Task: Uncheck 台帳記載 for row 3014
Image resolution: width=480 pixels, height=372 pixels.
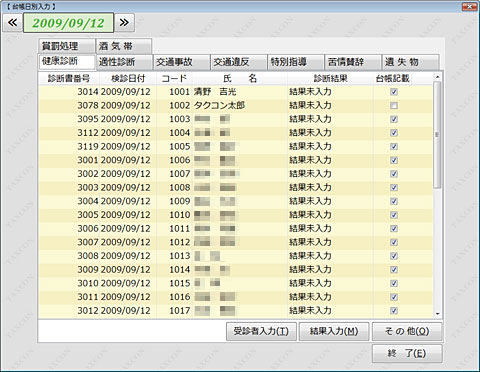Action: pos(394,92)
